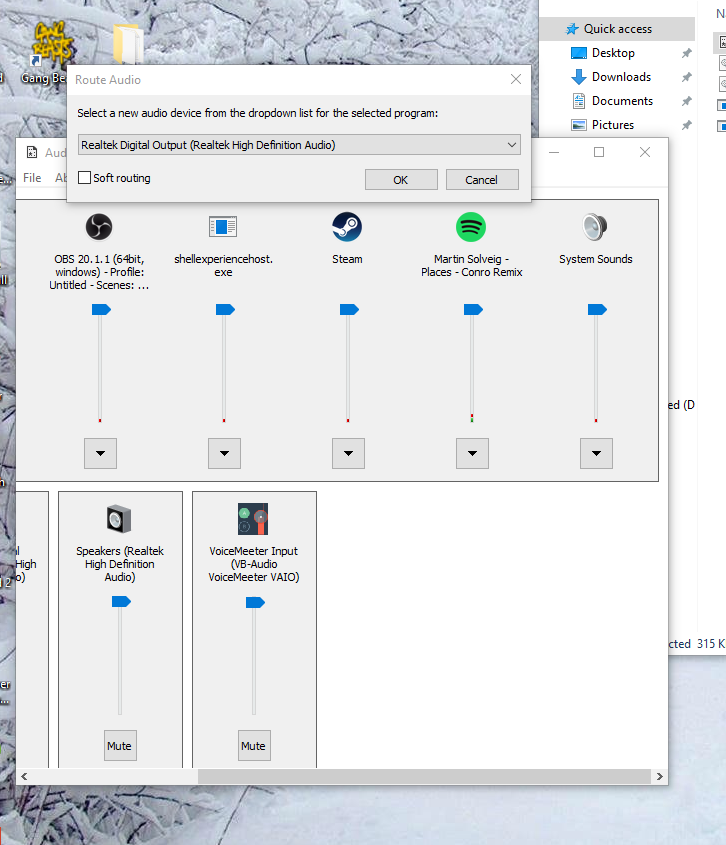Click the horizontal scrollbar thumb
The image size is (726, 845).
424,777
